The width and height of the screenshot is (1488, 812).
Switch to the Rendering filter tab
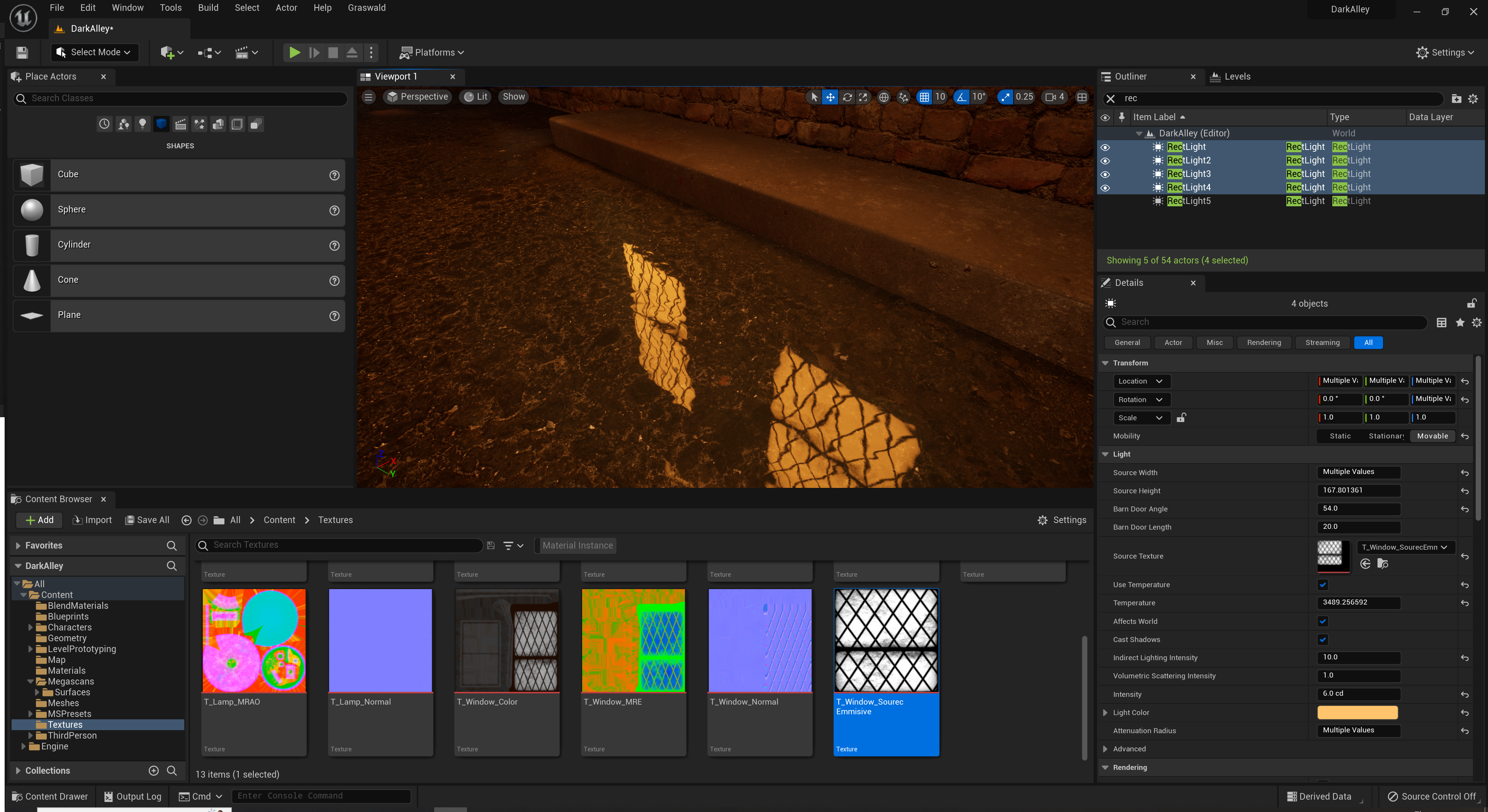pyautogui.click(x=1263, y=343)
